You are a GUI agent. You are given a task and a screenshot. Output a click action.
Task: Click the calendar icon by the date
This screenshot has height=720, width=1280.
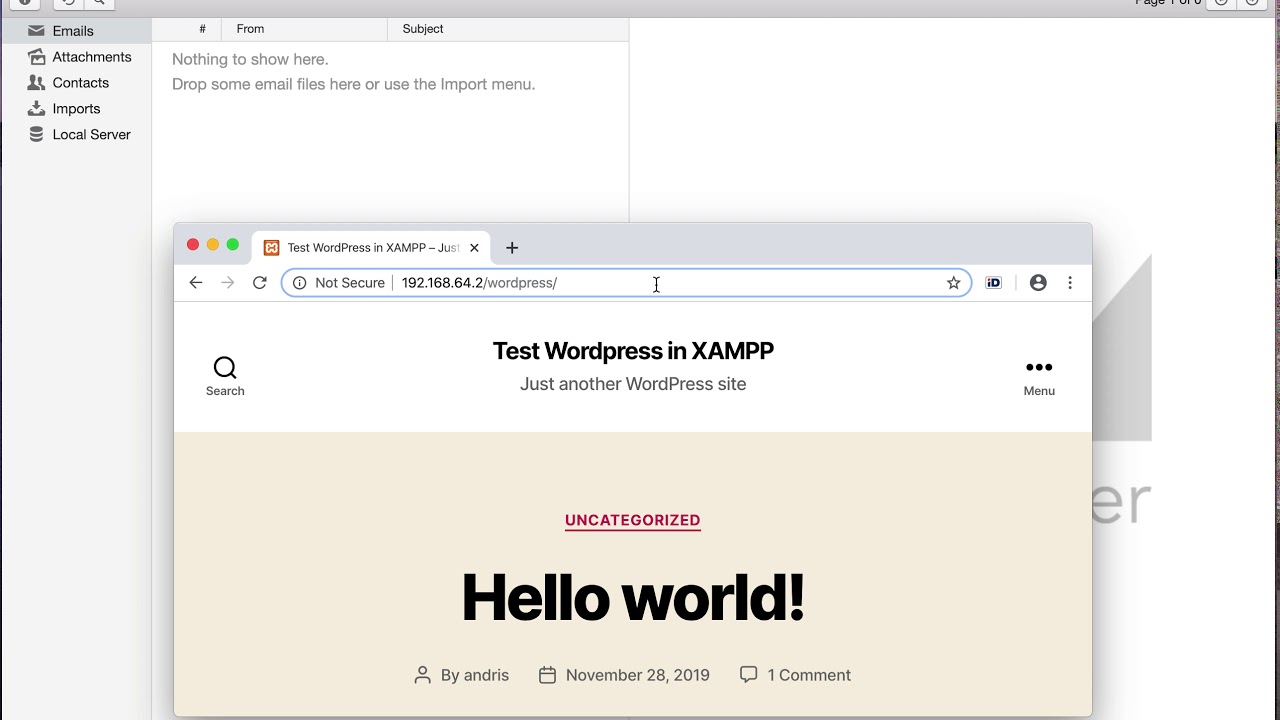[x=547, y=675]
